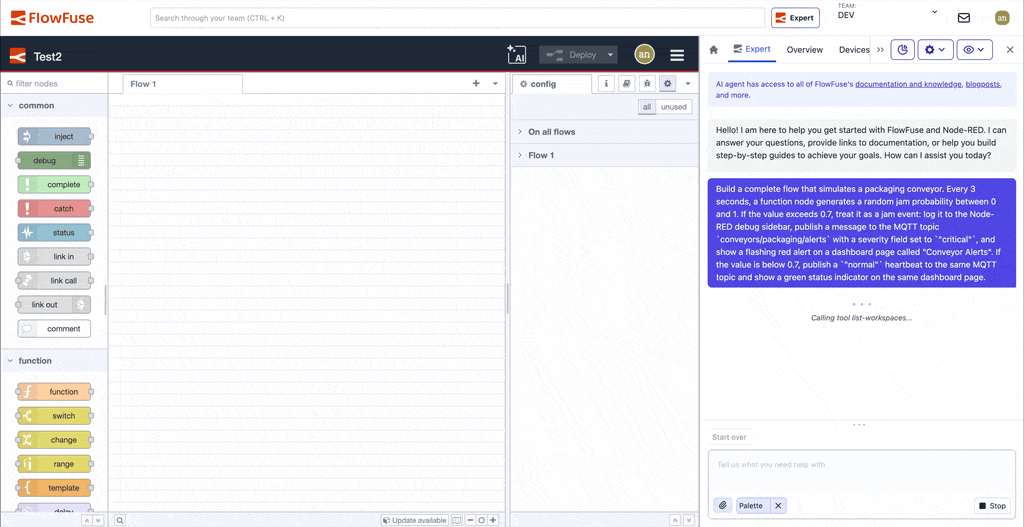Select the link call node
The width and height of the screenshot is (1024, 527).
(x=54, y=281)
